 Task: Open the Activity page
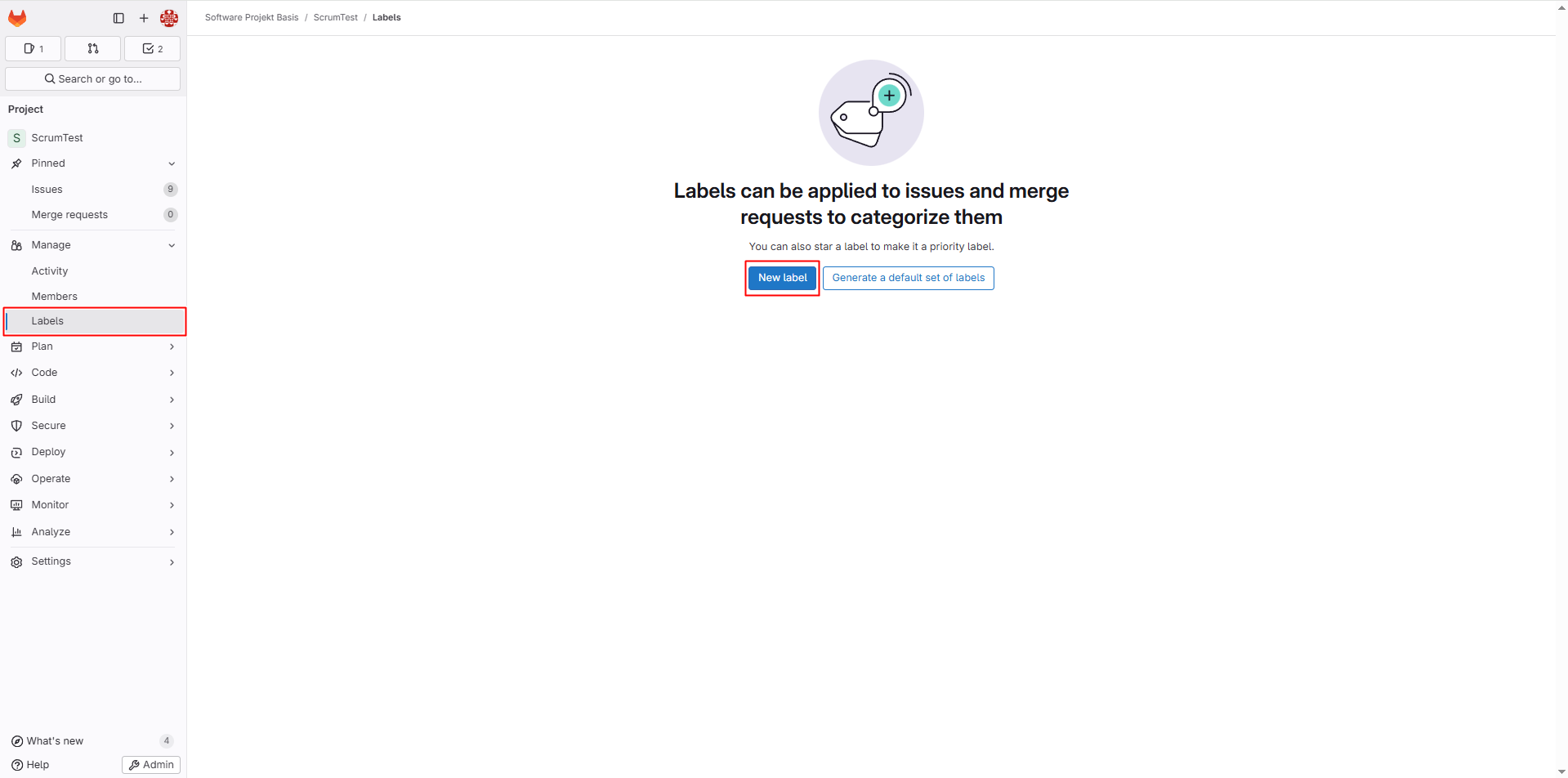coord(50,271)
